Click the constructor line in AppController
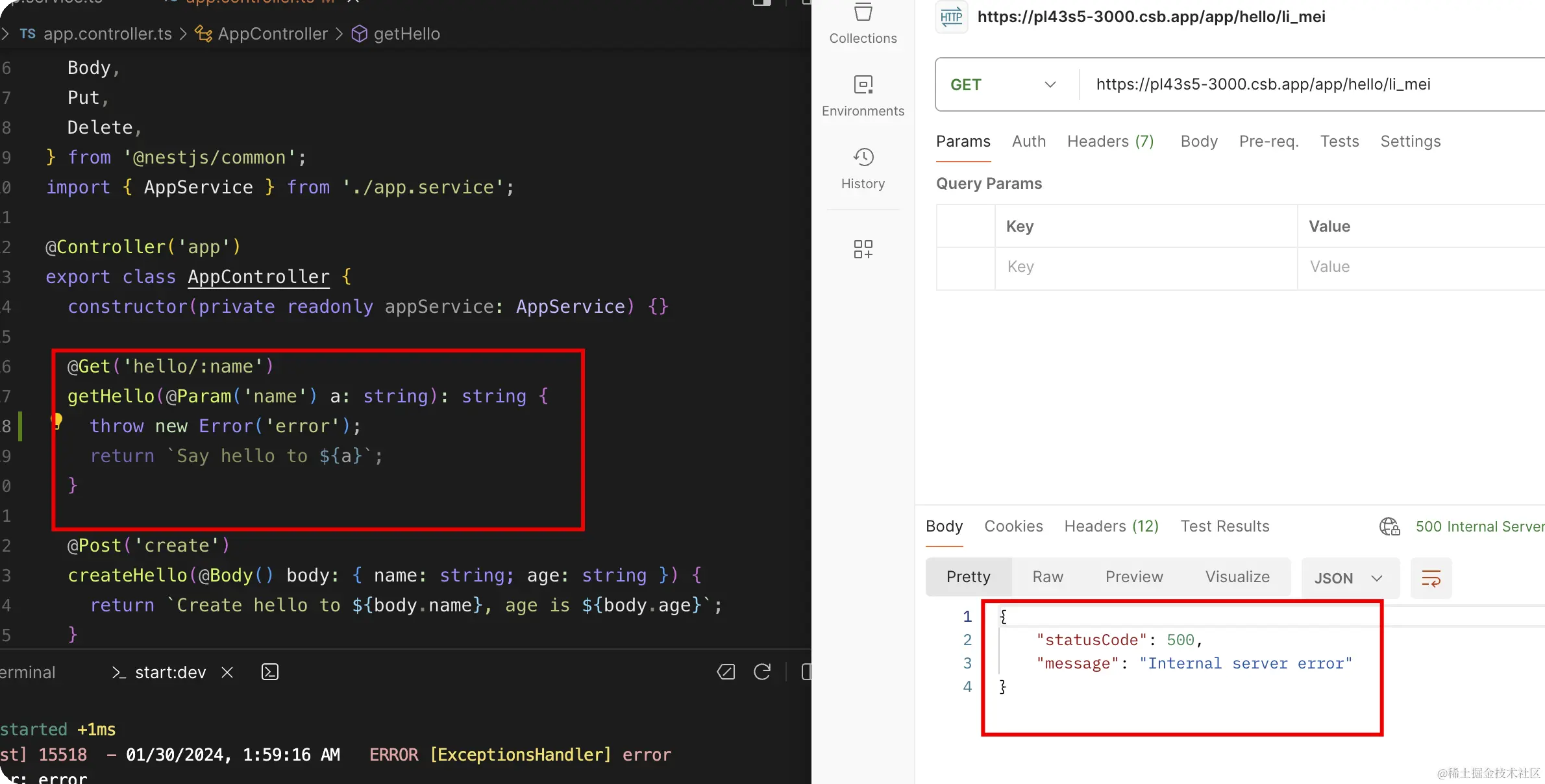 coord(368,307)
